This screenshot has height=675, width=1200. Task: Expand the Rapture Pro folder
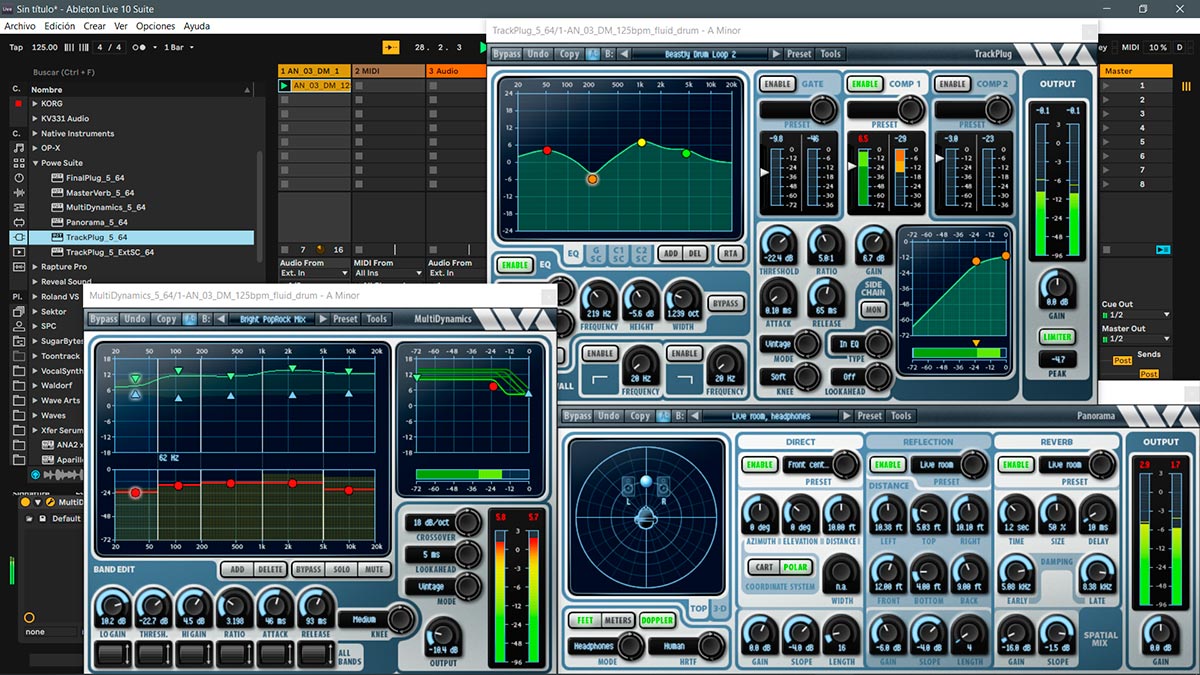pyautogui.click(x=35, y=267)
